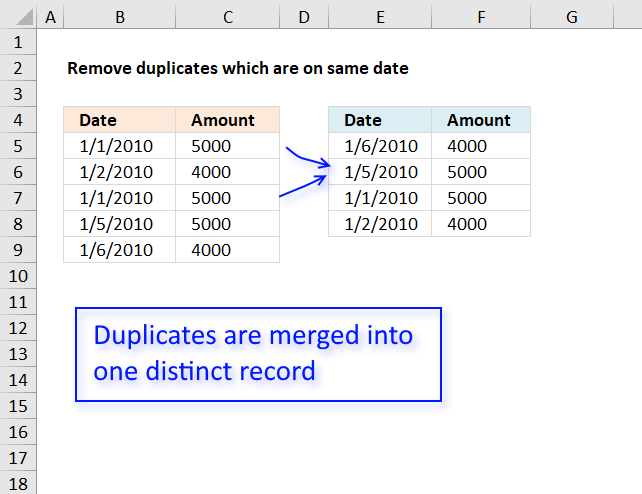Viewport: 642px width, 494px height.
Task: Select row 11 header
Action: [18, 302]
